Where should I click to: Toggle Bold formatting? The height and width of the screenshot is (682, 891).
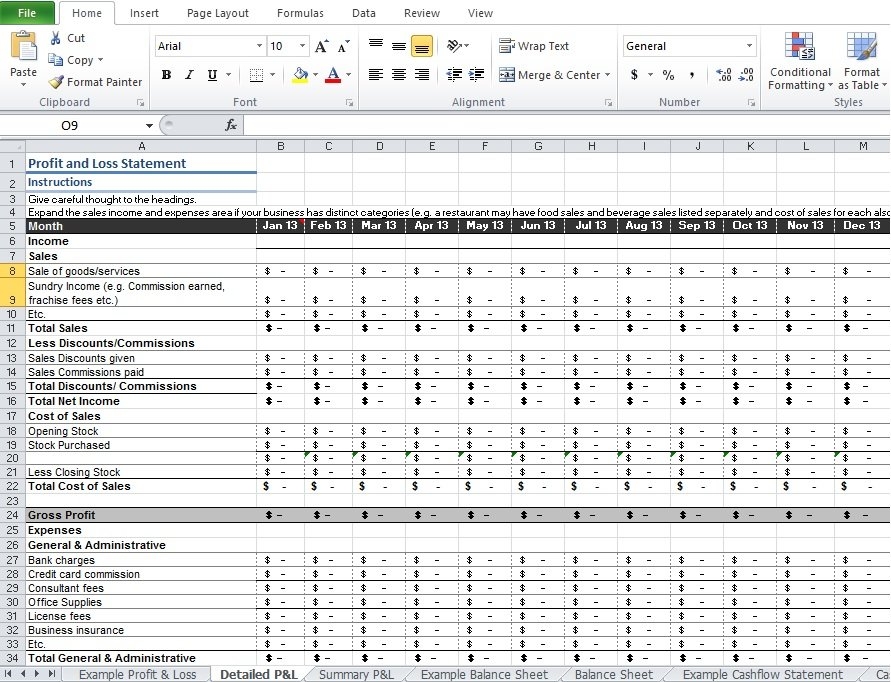[x=166, y=74]
